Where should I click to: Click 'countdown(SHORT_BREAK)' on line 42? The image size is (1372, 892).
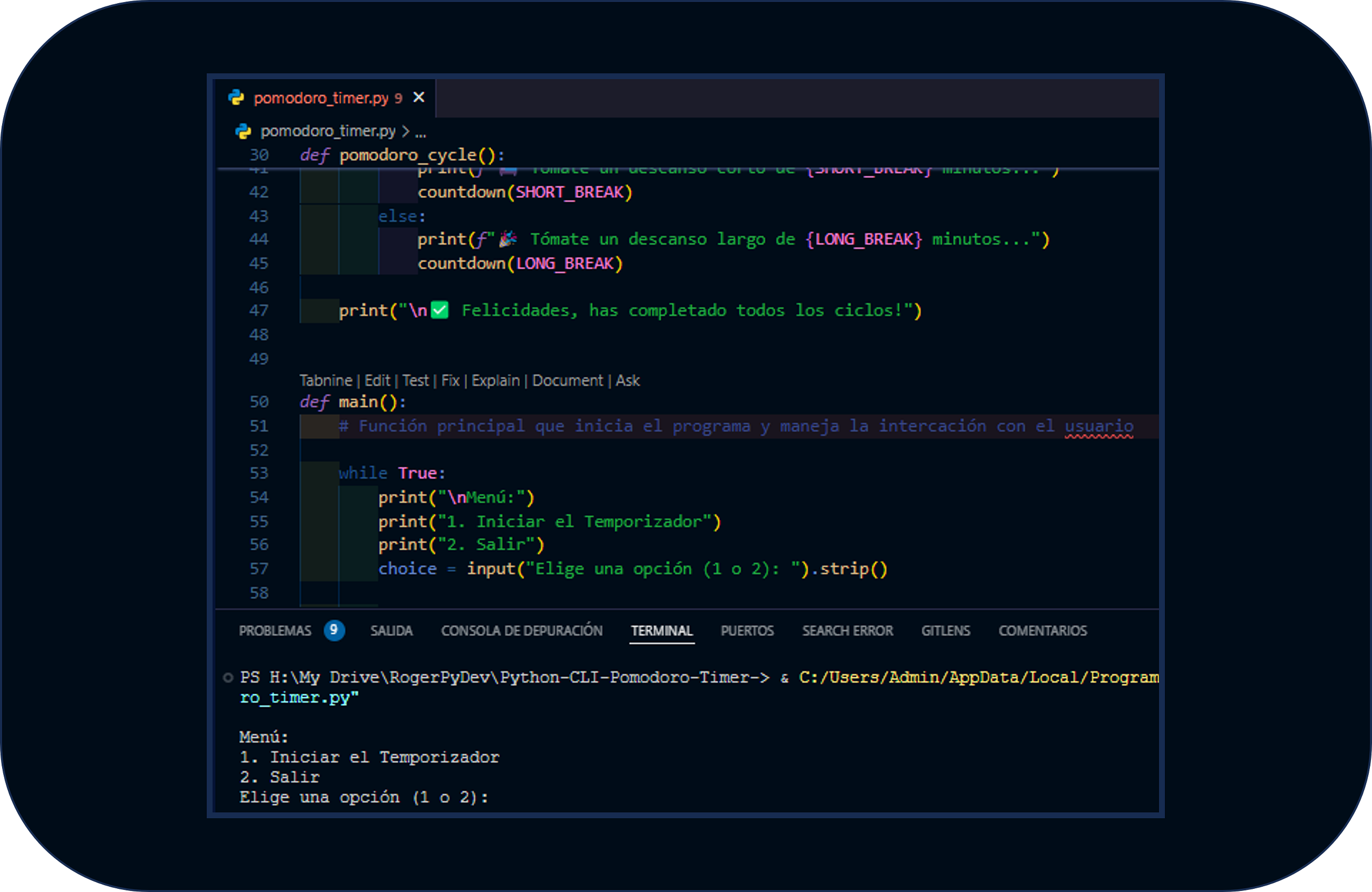tap(525, 192)
